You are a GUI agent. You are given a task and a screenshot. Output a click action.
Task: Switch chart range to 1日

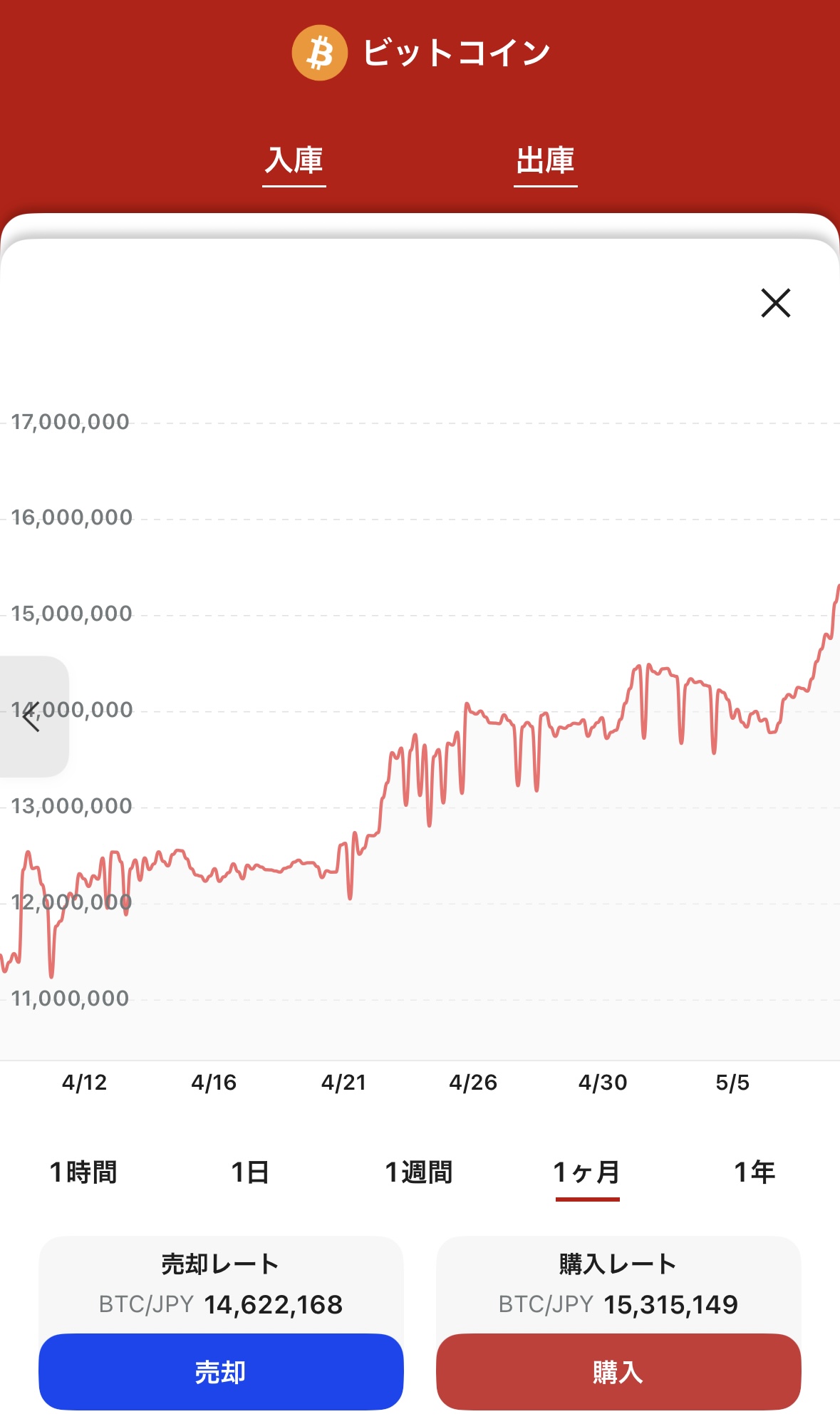pos(250,1172)
